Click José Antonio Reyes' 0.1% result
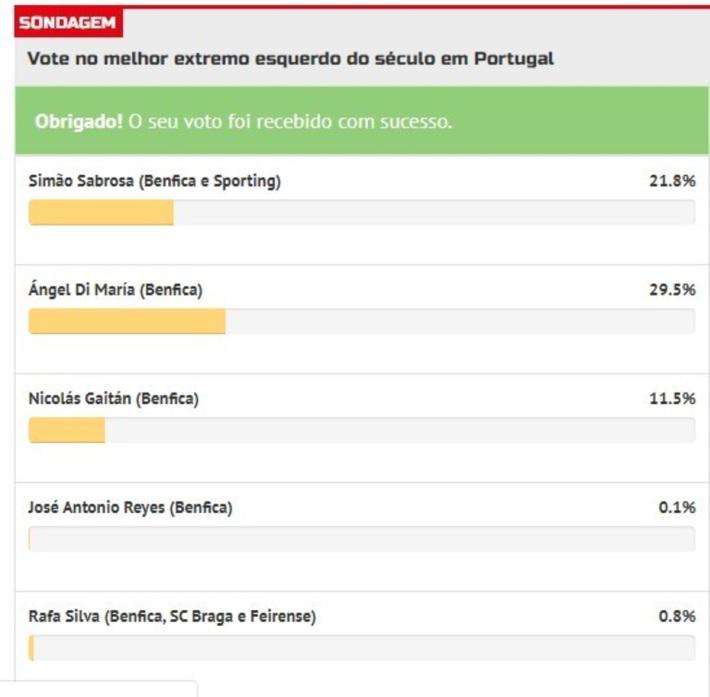Viewport: 710px width, 697px height. tap(676, 508)
